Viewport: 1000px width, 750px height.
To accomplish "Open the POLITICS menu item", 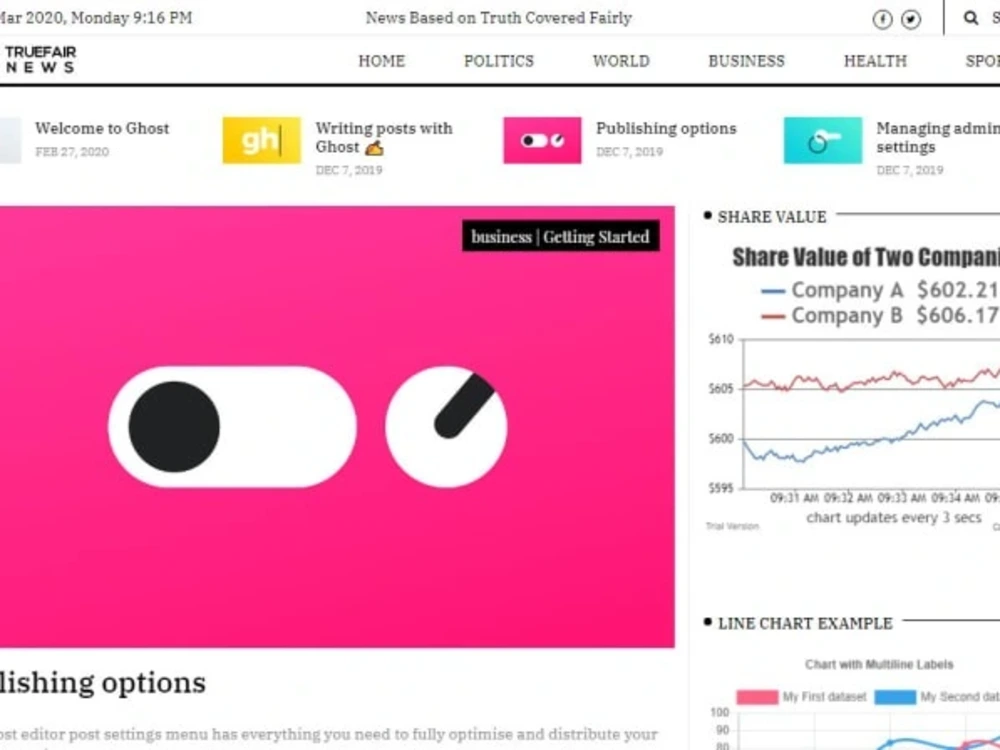I will pos(499,61).
